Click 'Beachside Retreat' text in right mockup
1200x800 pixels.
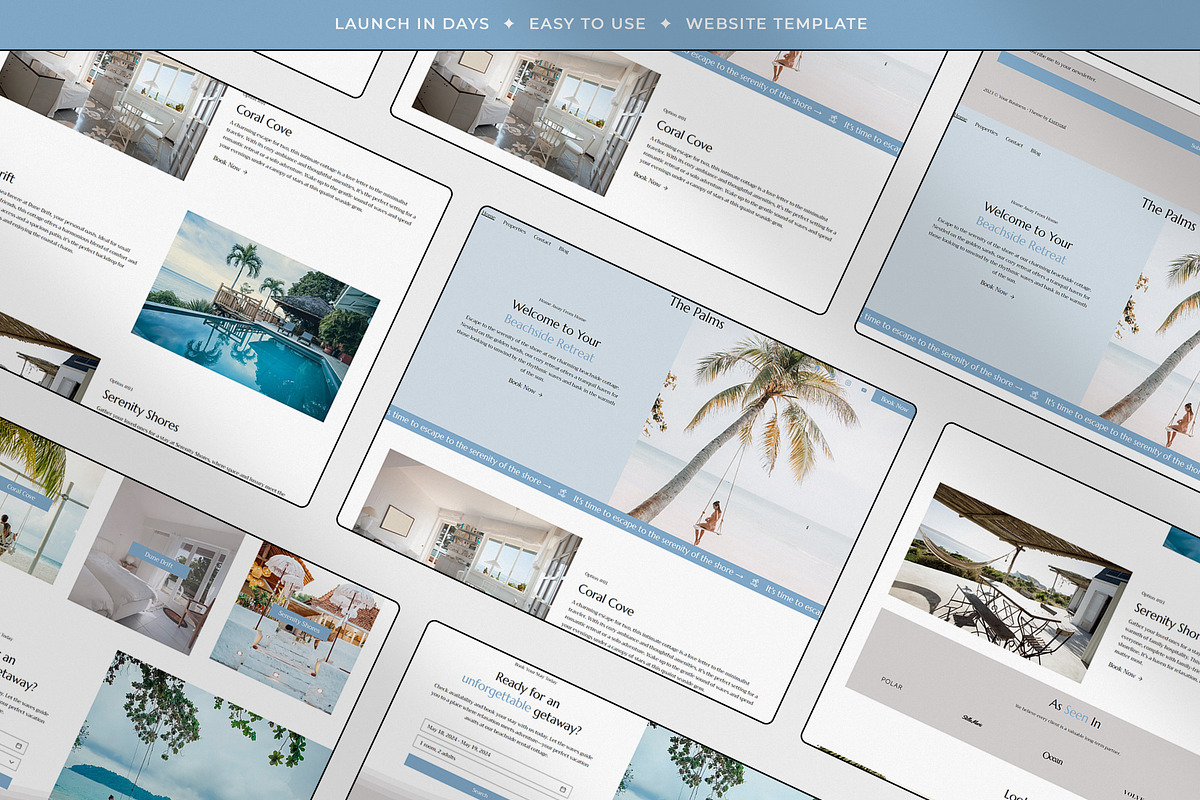[1021, 239]
